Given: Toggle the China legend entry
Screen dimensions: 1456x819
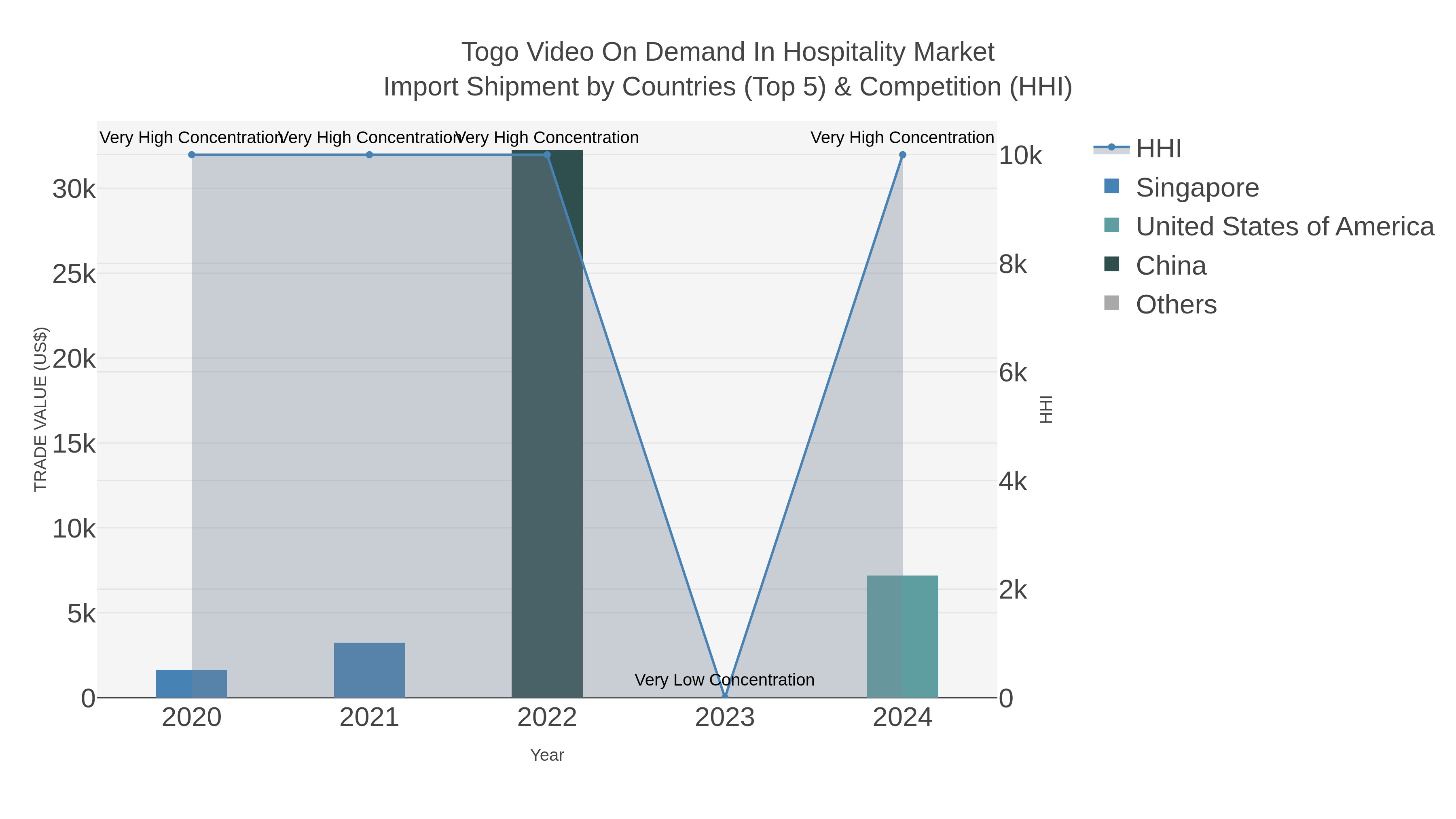Looking at the screenshot, I should [1155, 266].
